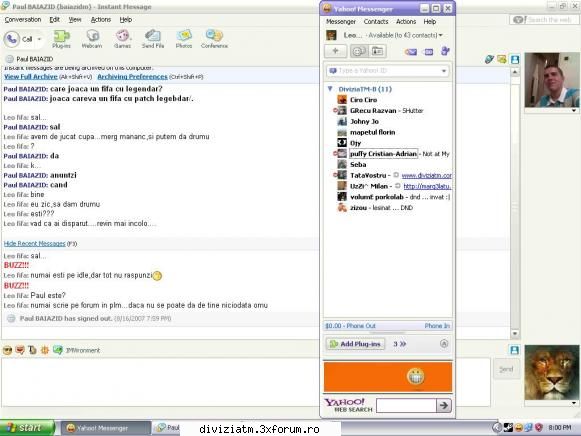The width and height of the screenshot is (581, 436).
Task: Collapse the DiviziaTM-B group
Action: click(x=330, y=89)
